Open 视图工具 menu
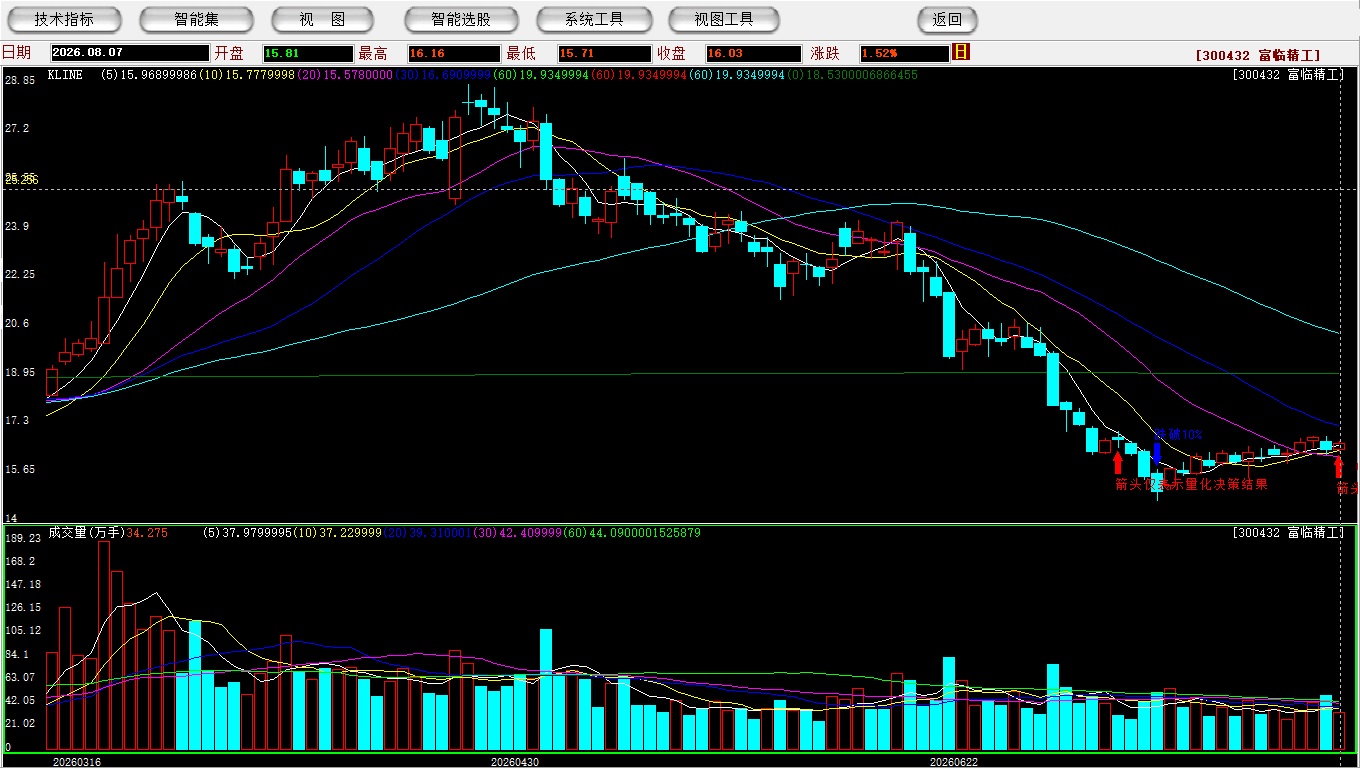 click(x=725, y=19)
